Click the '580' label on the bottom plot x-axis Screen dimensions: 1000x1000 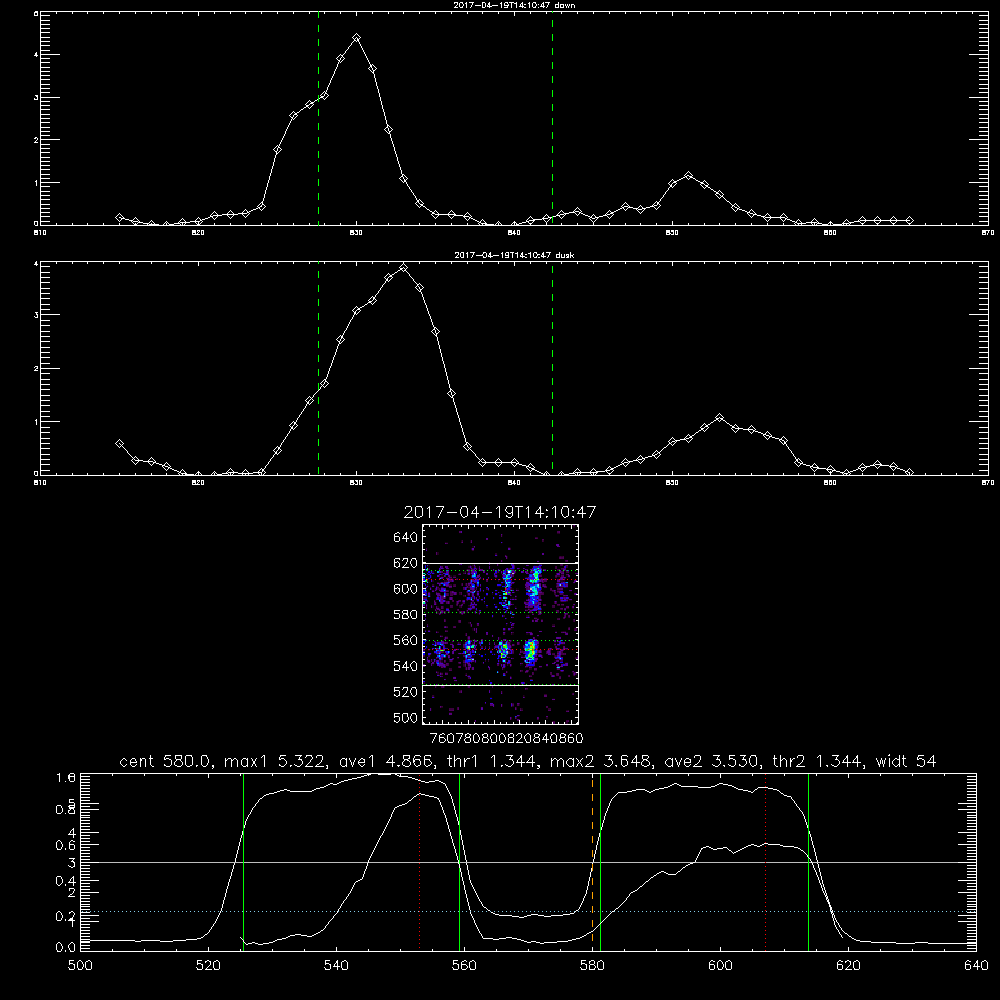click(x=592, y=965)
